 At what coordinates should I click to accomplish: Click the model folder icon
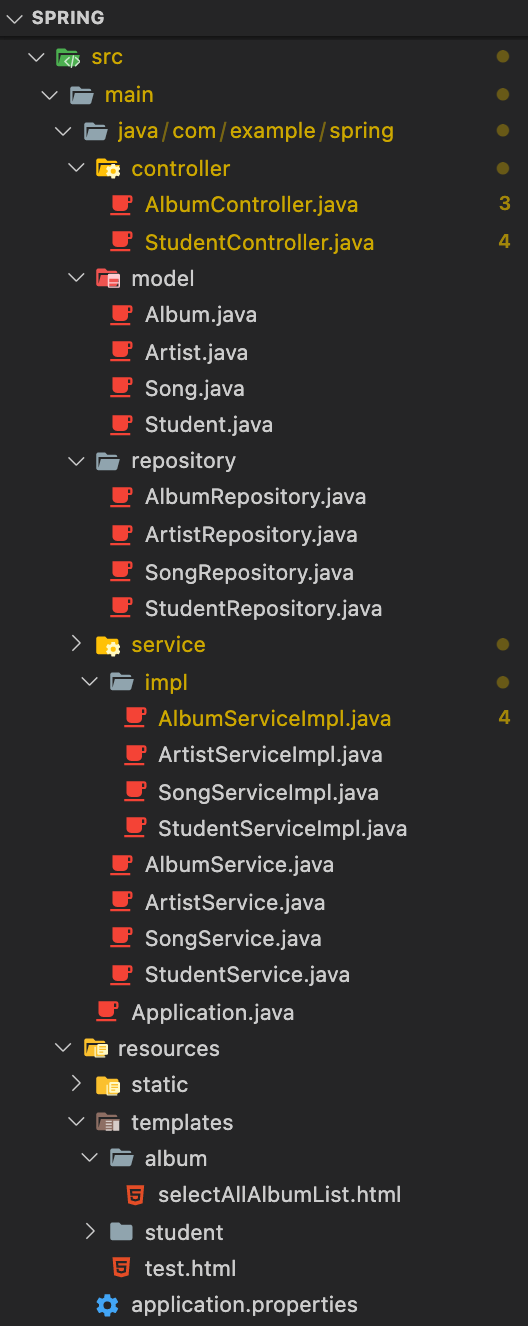[x=107, y=278]
